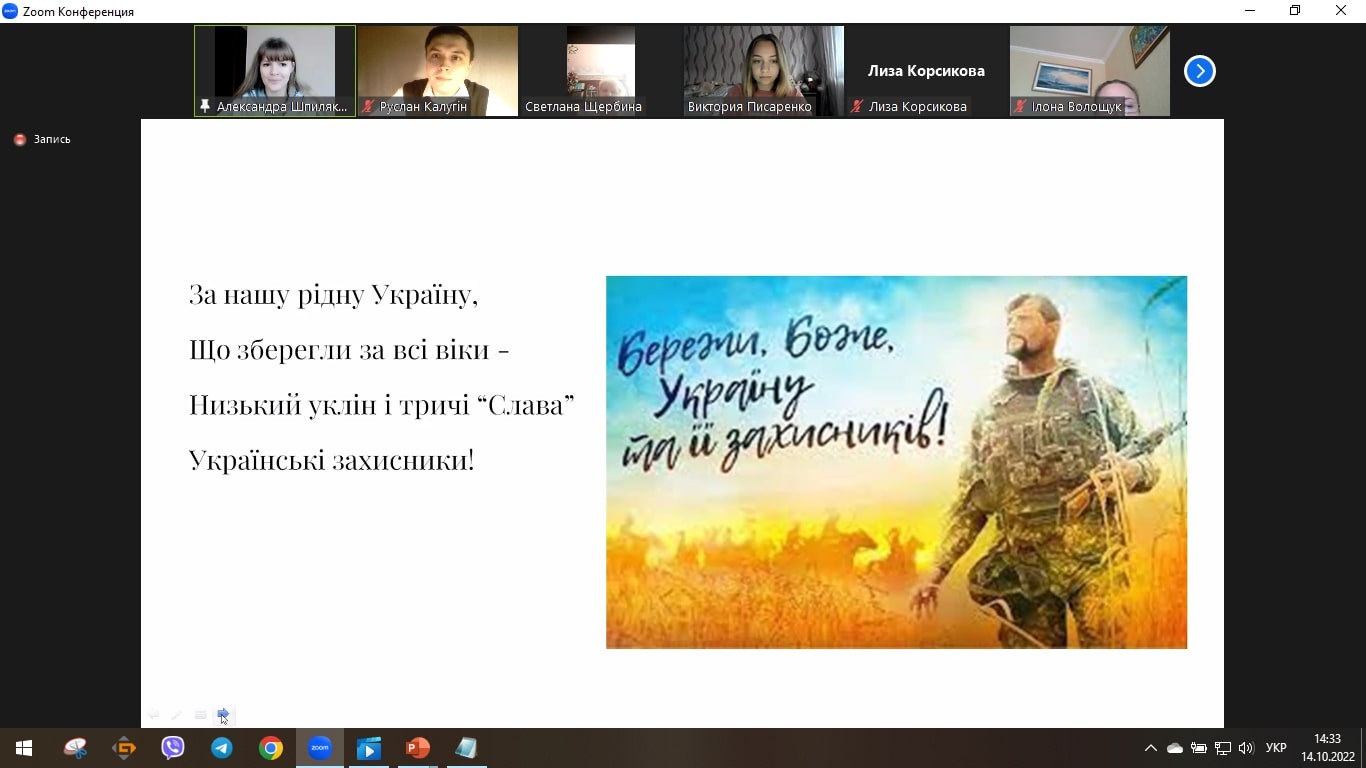Image resolution: width=1366 pixels, height=768 pixels.
Task: Open Google Chrome from the taskbar
Action: 271,748
